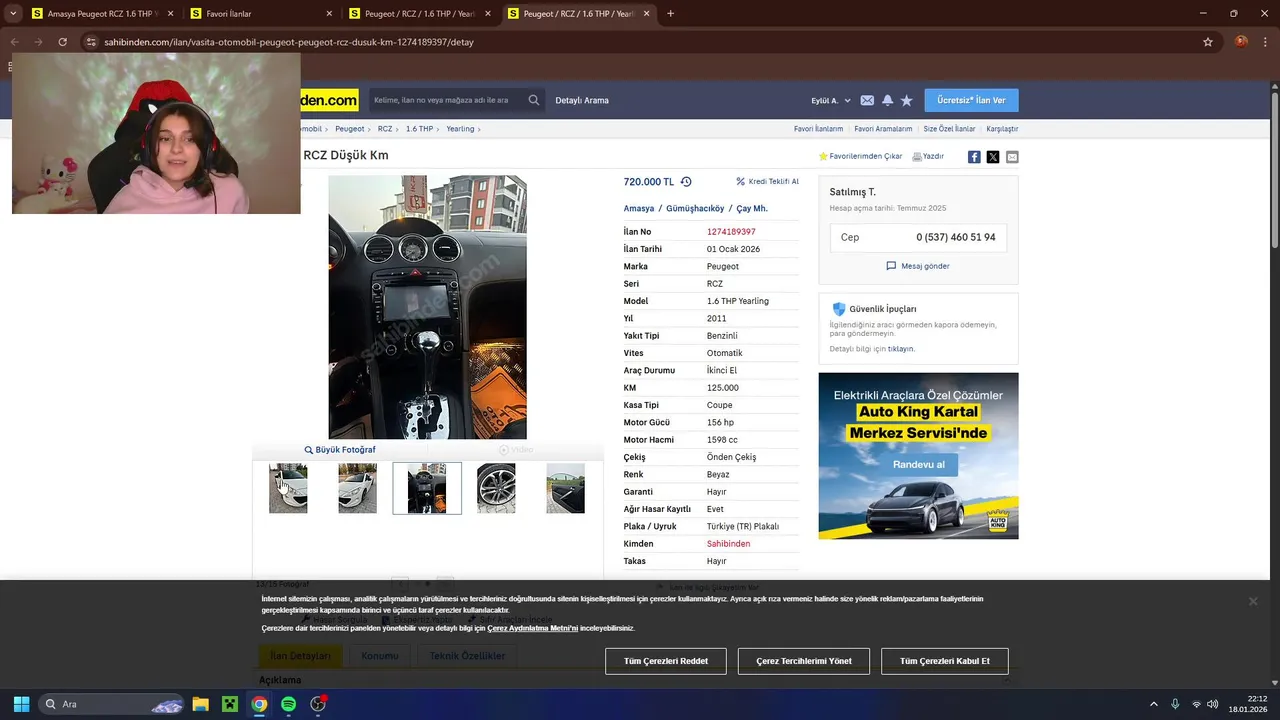This screenshot has width=1280, height=720.
Task: Share the listing by email icon
Action: tap(1012, 157)
